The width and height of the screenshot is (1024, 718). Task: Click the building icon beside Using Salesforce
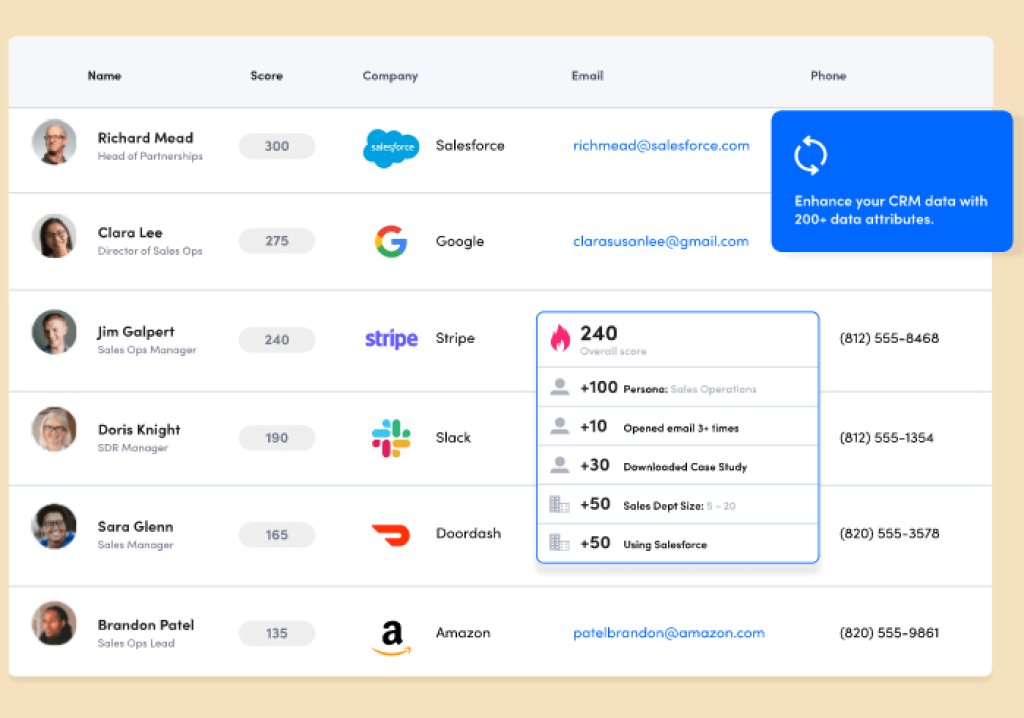pyautogui.click(x=560, y=543)
